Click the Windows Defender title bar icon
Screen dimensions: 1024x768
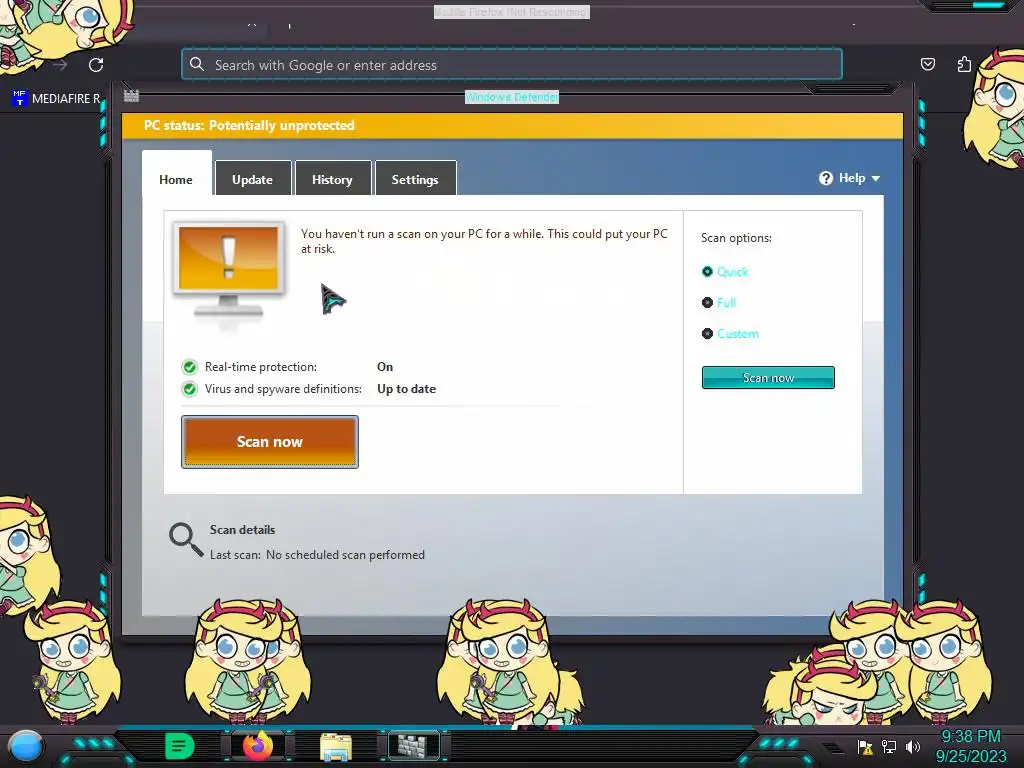tap(131, 96)
